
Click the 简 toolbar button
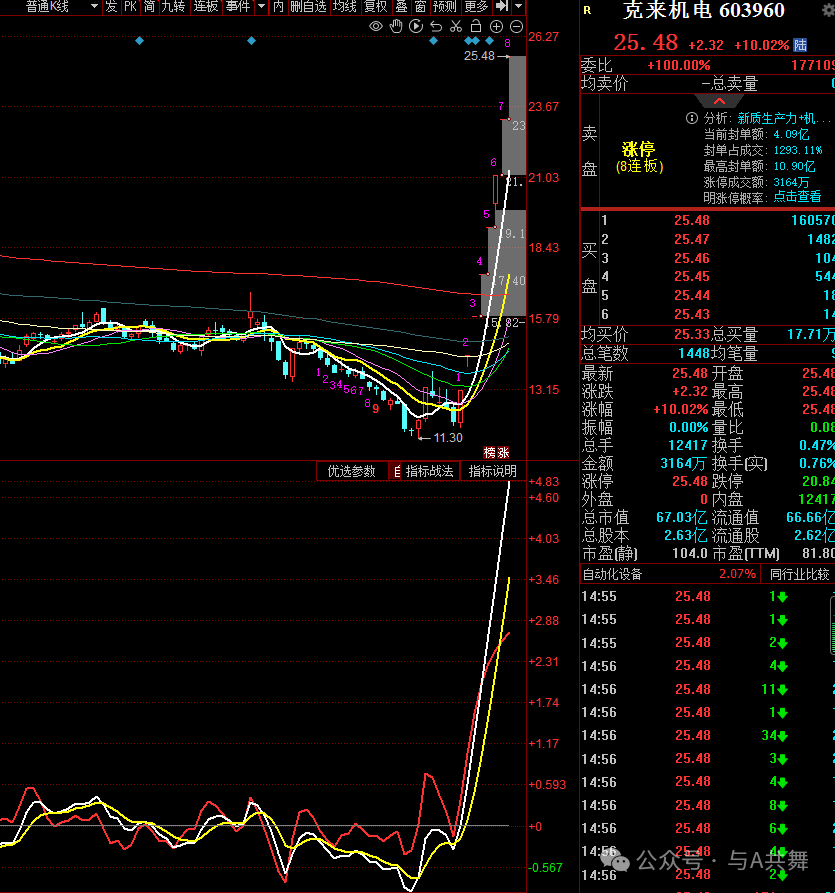click(x=149, y=7)
